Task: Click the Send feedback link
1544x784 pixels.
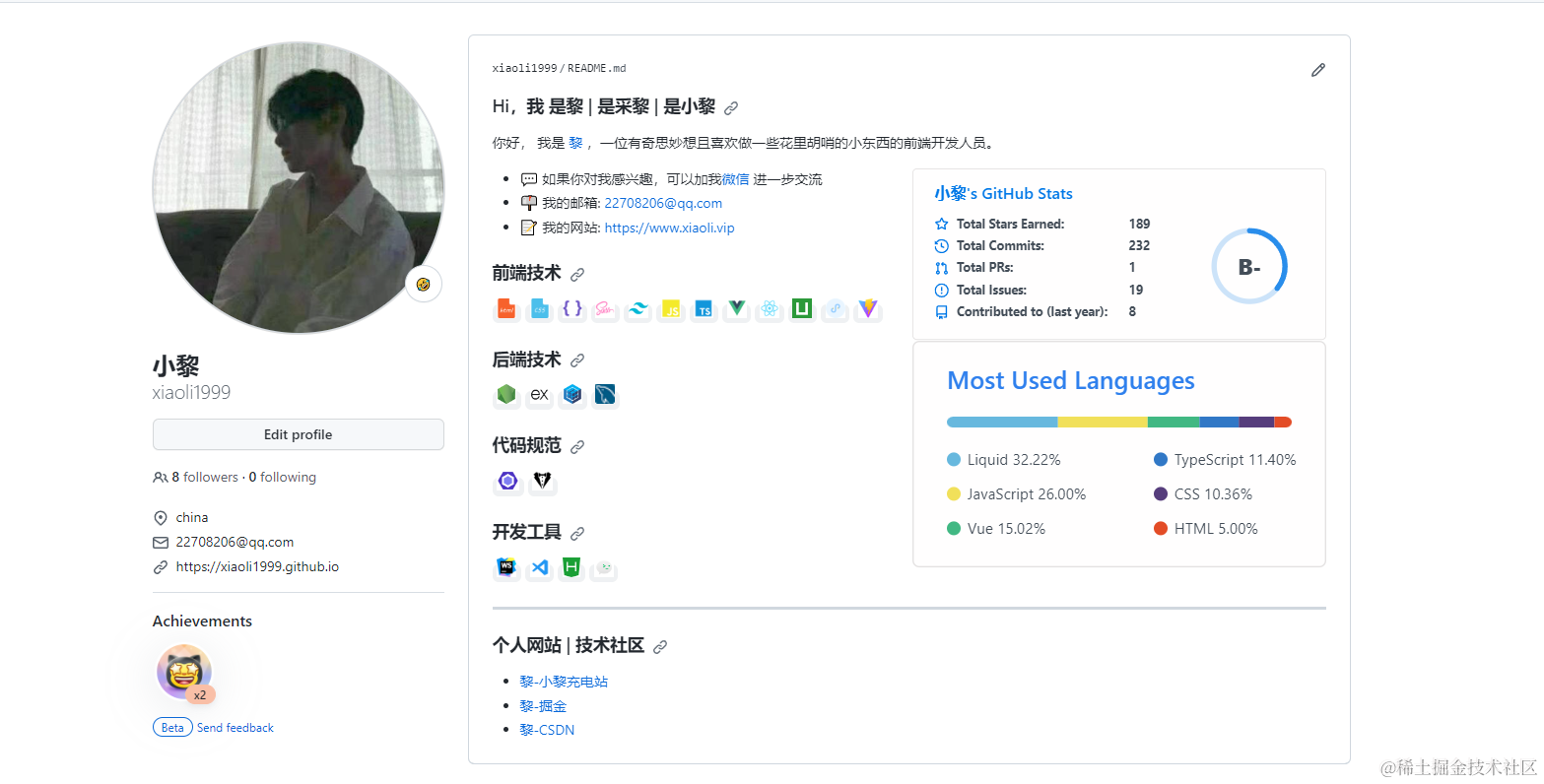Action: point(235,728)
